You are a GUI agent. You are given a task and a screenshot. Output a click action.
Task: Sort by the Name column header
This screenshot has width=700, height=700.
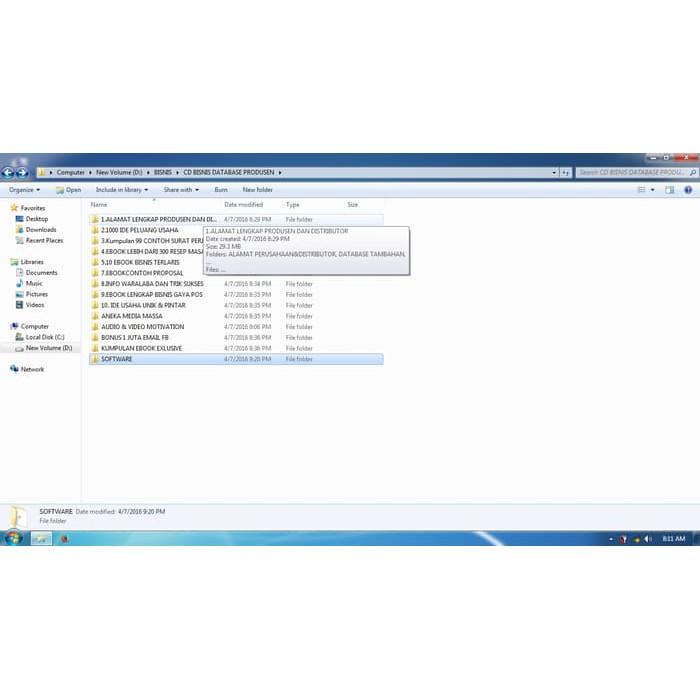tap(99, 205)
